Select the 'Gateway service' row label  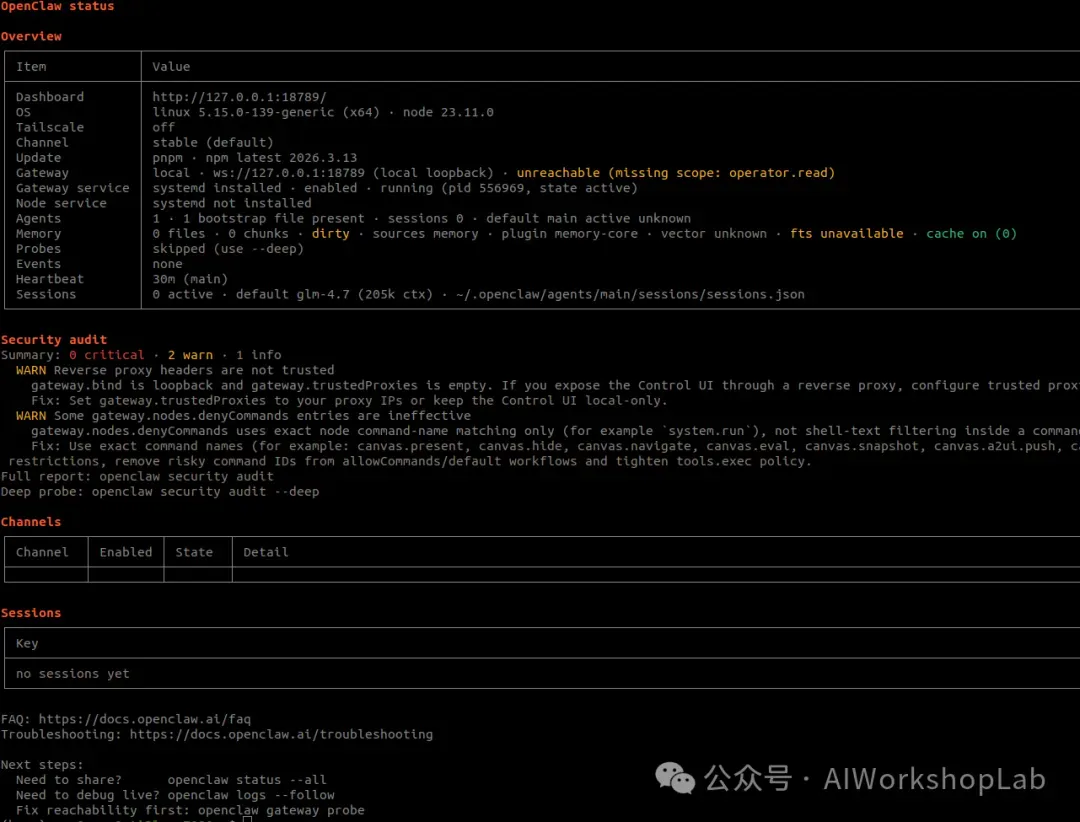[x=72, y=188]
